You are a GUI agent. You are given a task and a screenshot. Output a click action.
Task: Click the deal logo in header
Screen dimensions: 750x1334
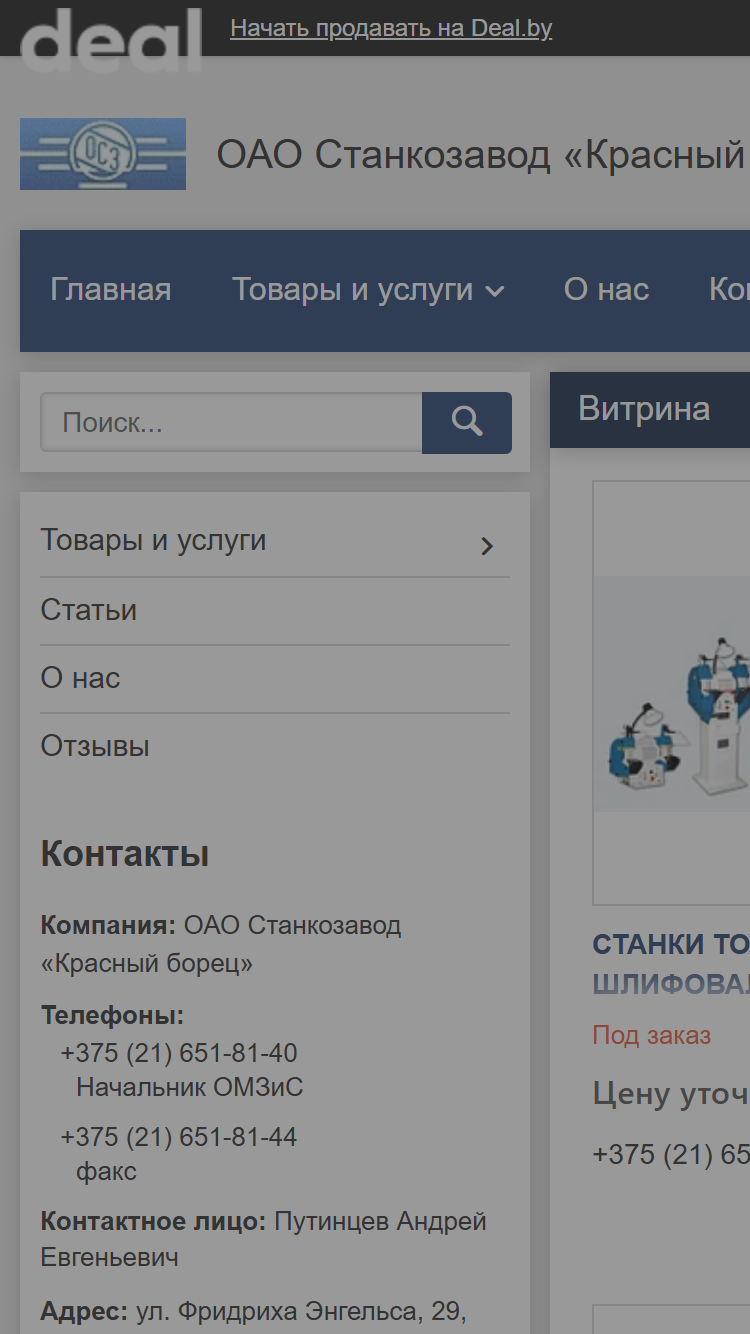(111, 40)
